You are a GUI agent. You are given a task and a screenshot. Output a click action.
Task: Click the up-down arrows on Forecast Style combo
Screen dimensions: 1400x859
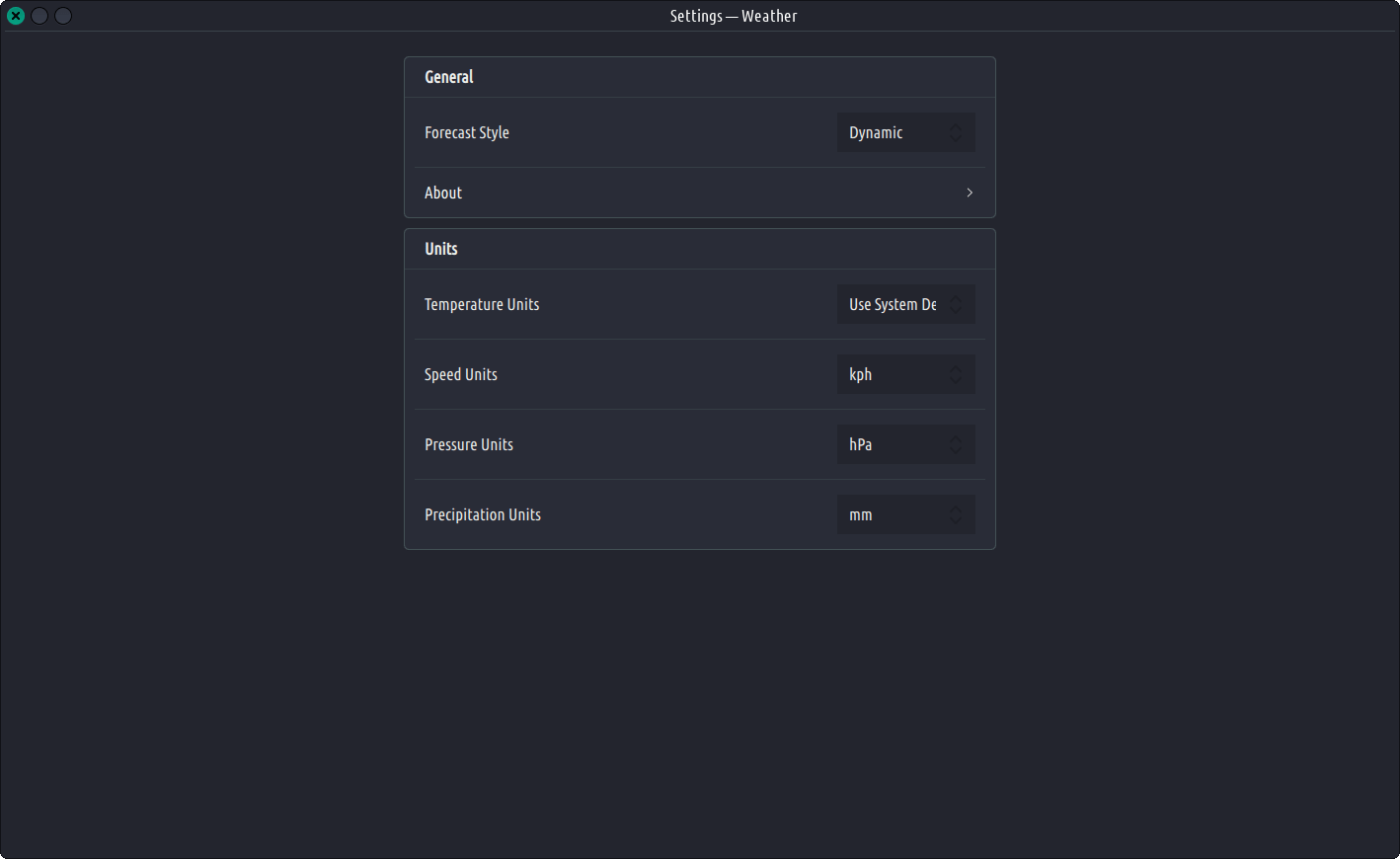[955, 132]
